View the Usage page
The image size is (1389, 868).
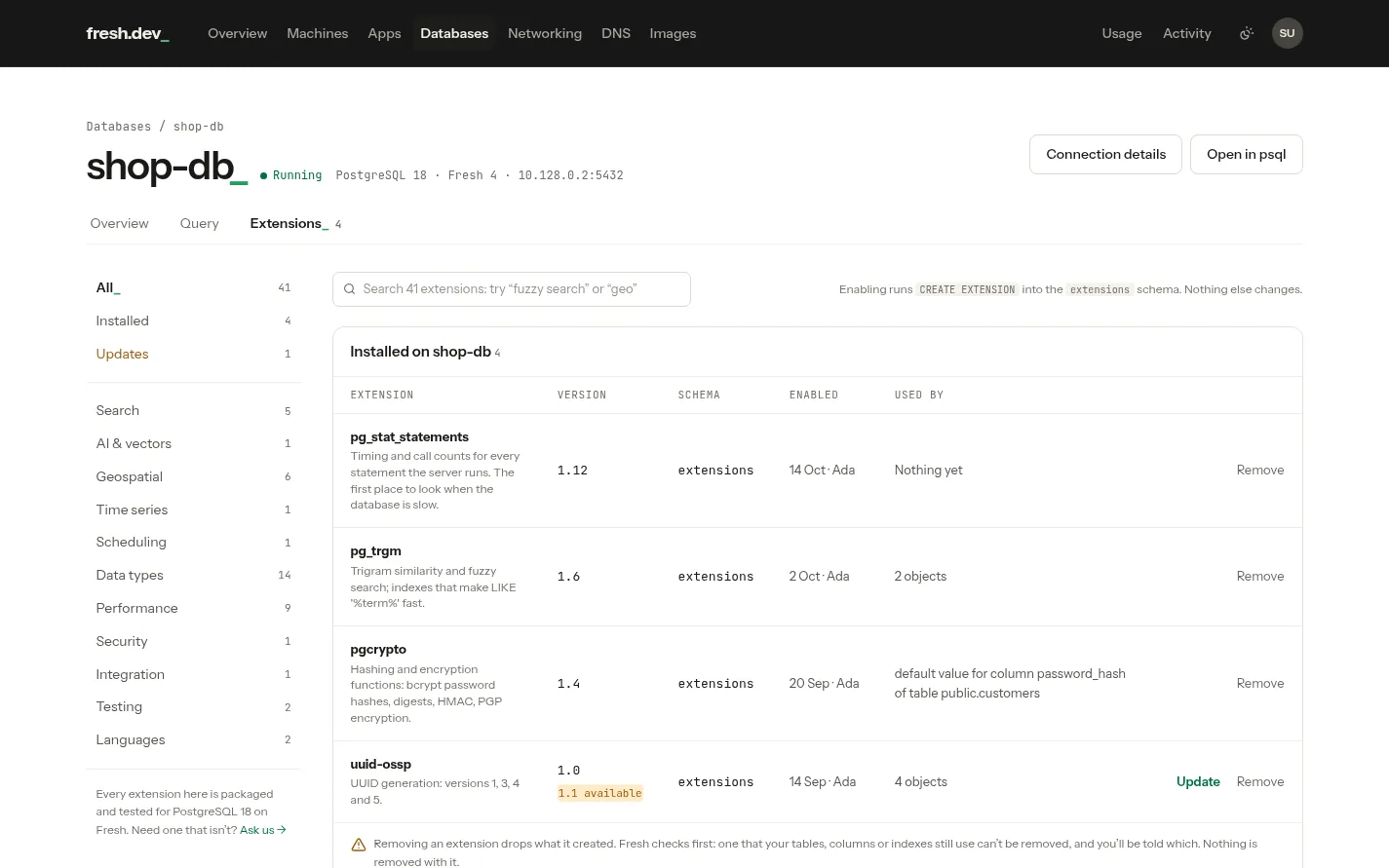[x=1122, y=33]
